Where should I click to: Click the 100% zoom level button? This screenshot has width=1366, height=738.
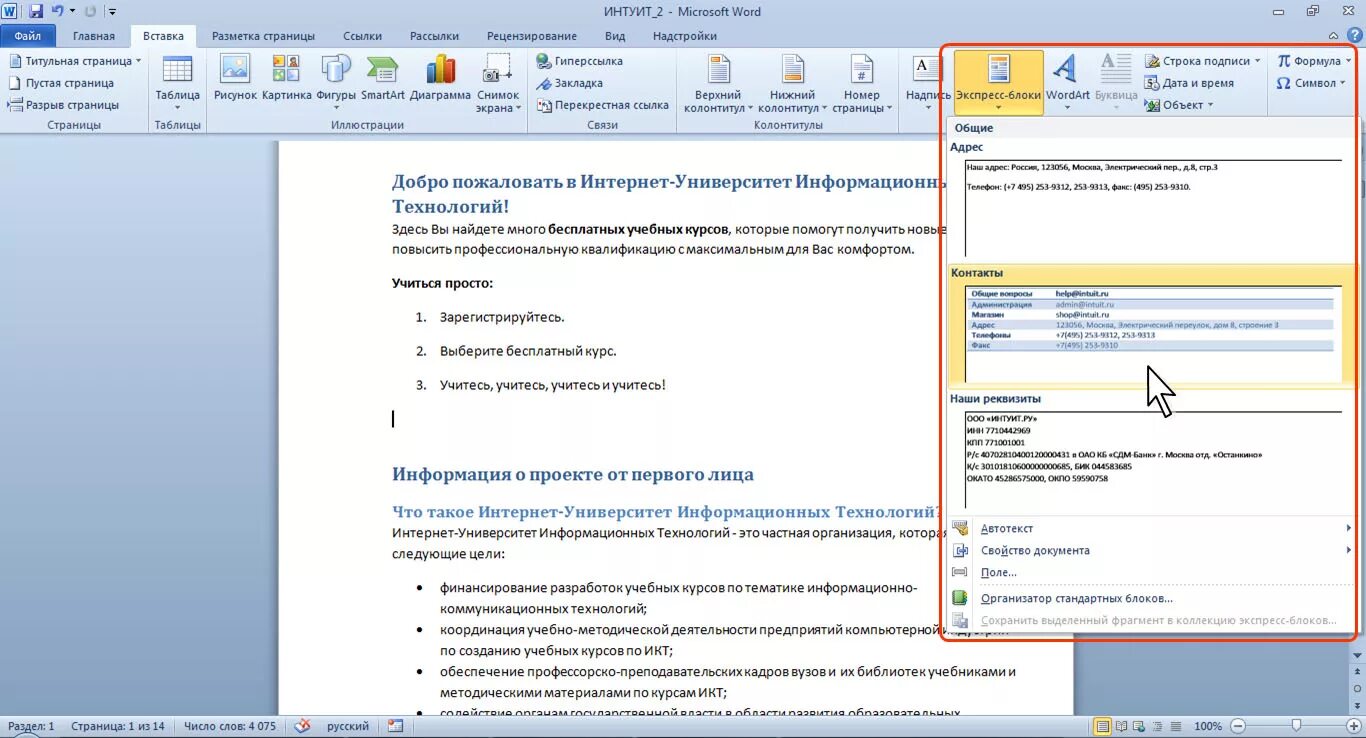[x=1208, y=726]
